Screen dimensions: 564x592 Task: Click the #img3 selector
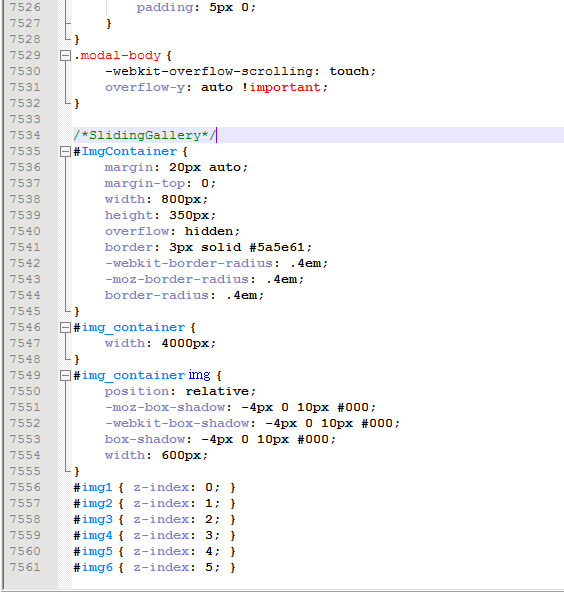pyautogui.click(x=93, y=519)
